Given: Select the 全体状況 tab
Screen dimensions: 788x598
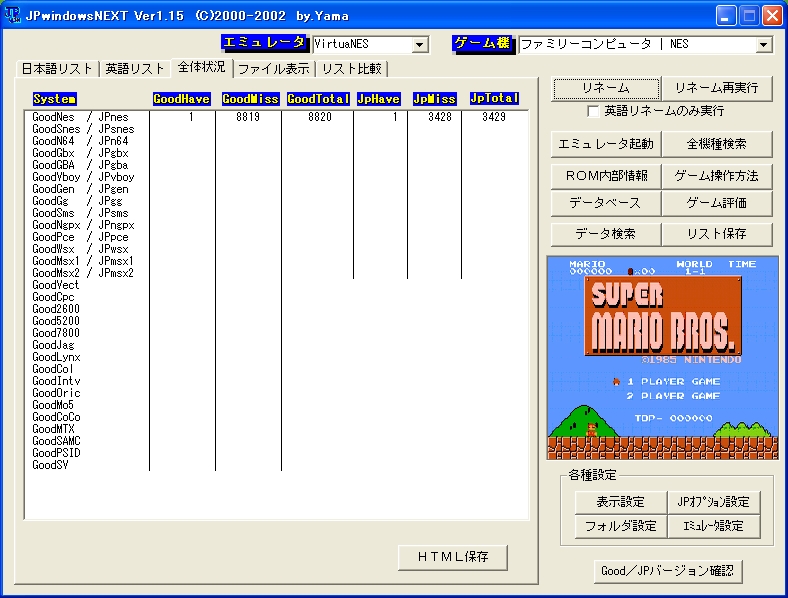Looking at the screenshot, I should click(202, 67).
